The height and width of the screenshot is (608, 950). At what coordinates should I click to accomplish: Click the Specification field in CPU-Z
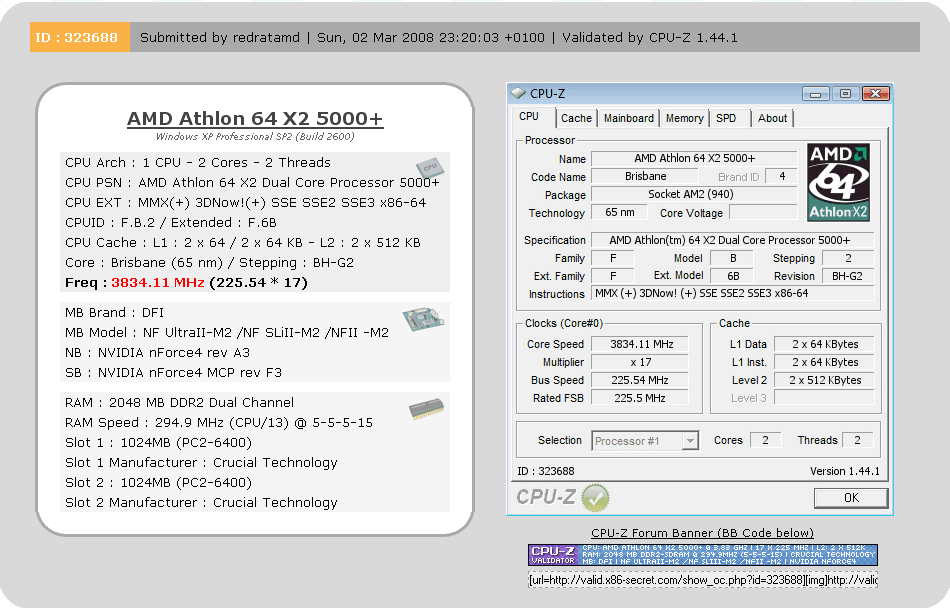coord(732,240)
